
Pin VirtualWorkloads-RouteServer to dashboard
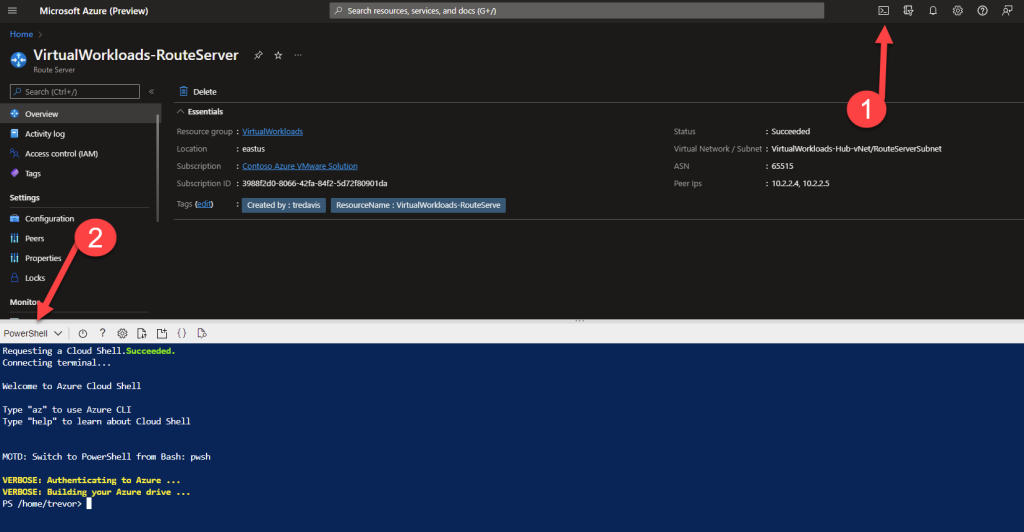[259, 55]
